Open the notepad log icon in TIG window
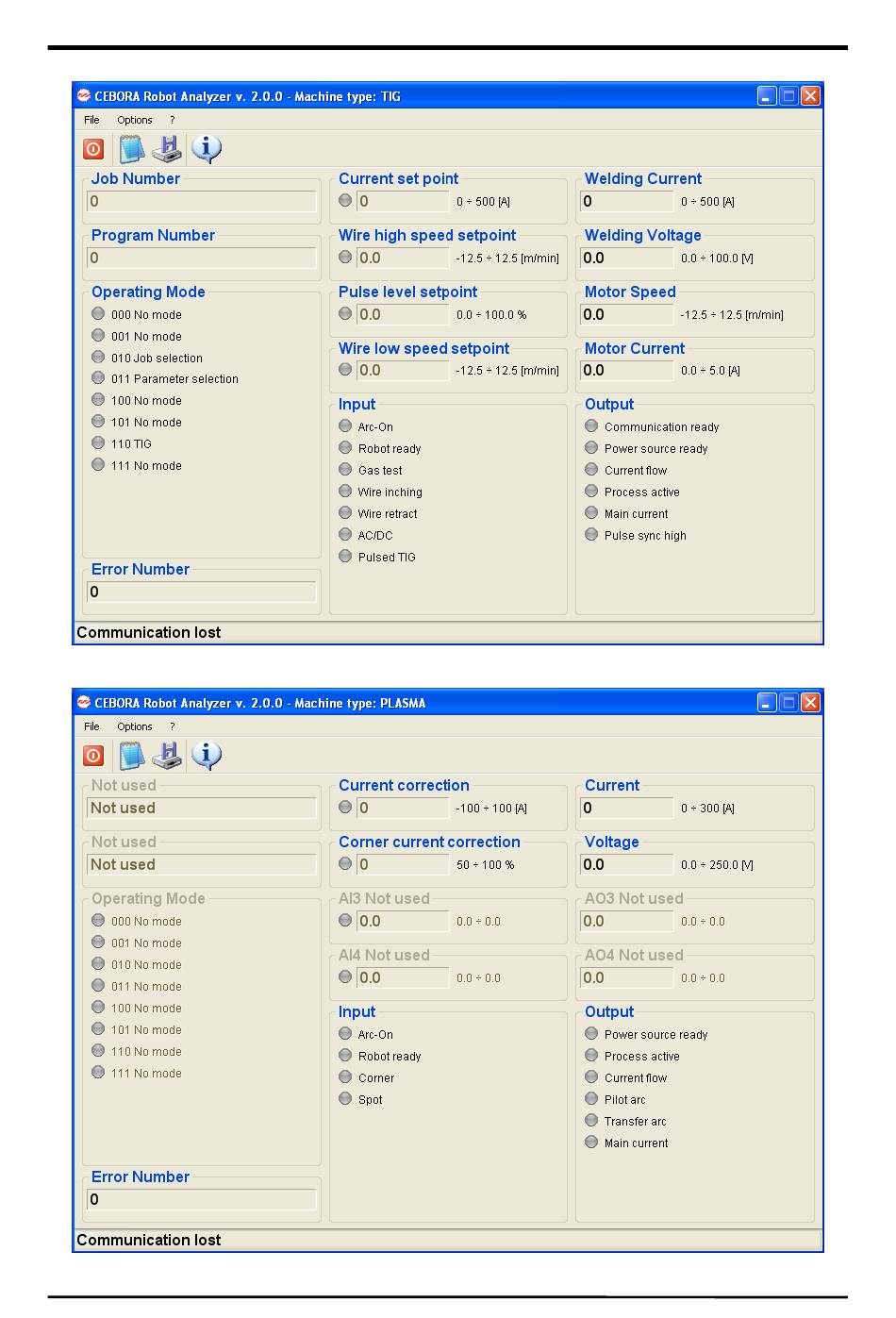 coord(131,149)
